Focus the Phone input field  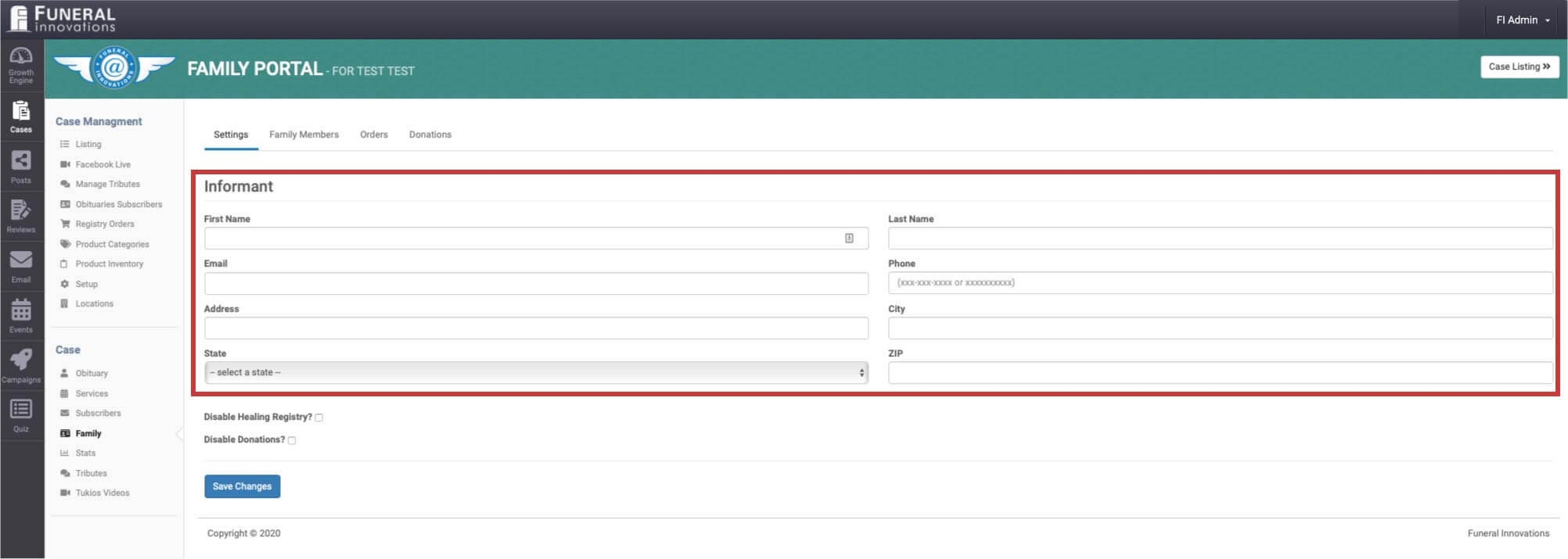tap(1220, 283)
